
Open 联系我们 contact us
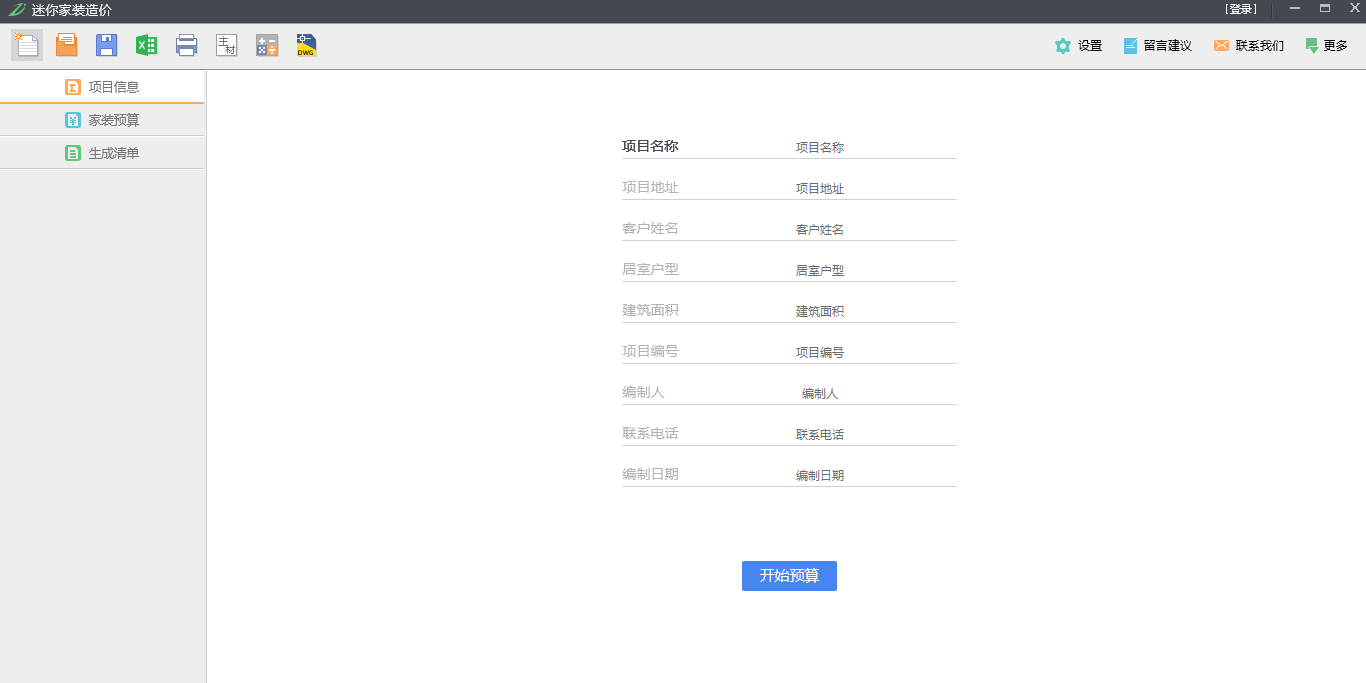pyautogui.click(x=1248, y=46)
